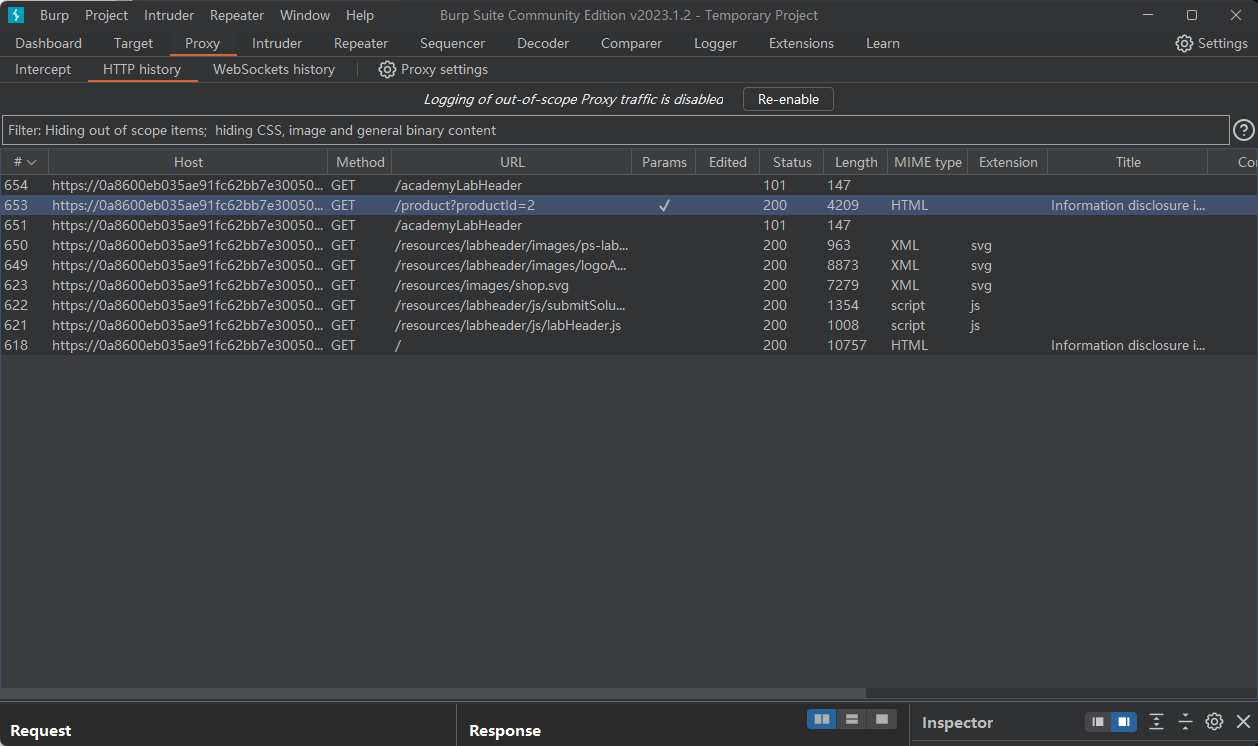Open the Inspector settings gear icon

[1214, 721]
